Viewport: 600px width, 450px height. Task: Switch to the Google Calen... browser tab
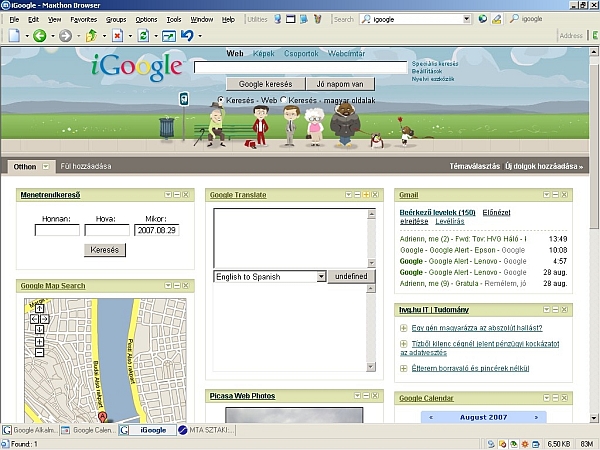(88, 430)
